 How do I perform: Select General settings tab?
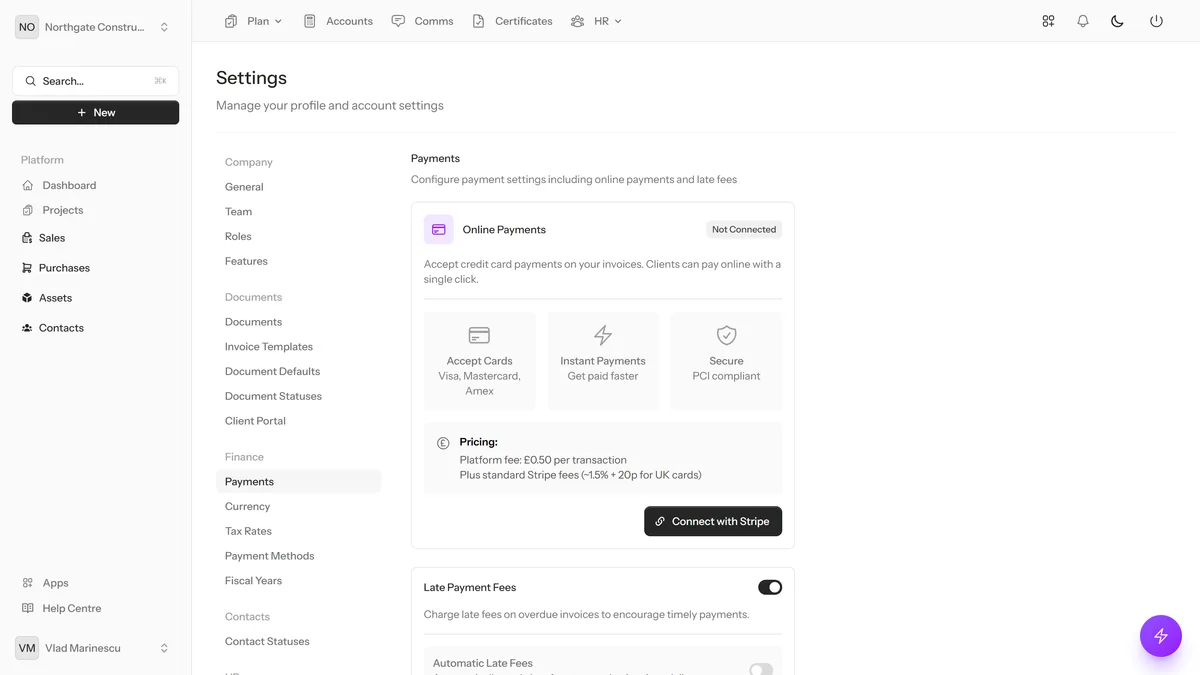pos(244,187)
